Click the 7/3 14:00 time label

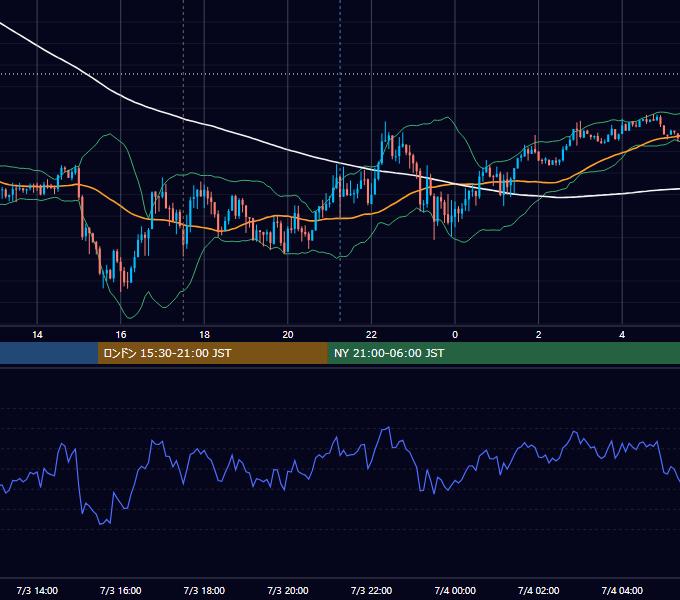click(37, 590)
